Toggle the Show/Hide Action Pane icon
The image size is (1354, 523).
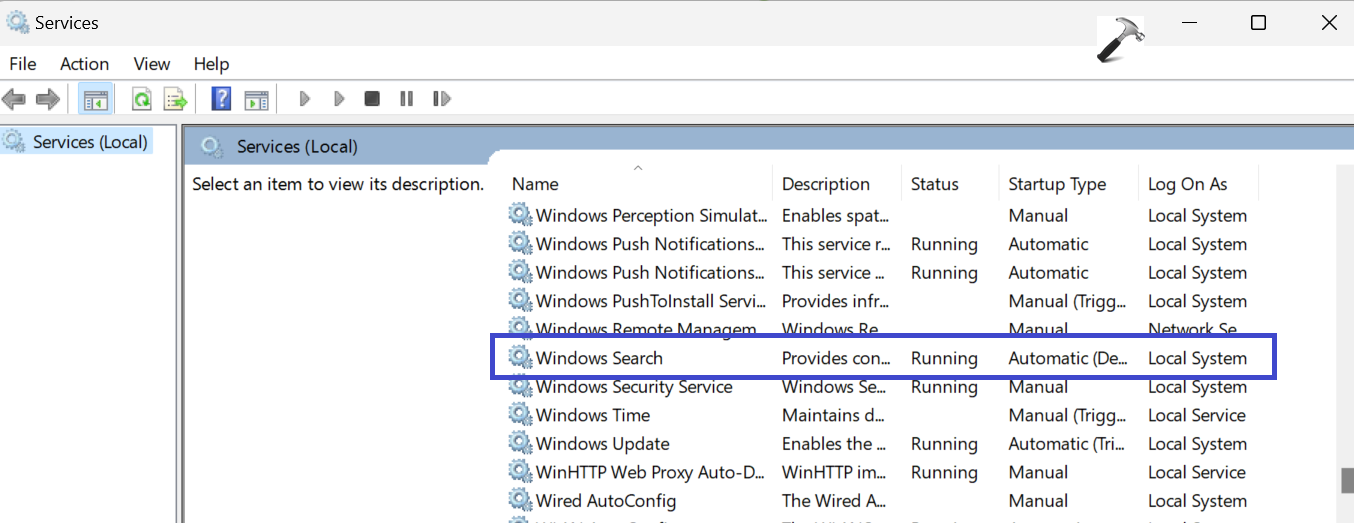coord(257,99)
